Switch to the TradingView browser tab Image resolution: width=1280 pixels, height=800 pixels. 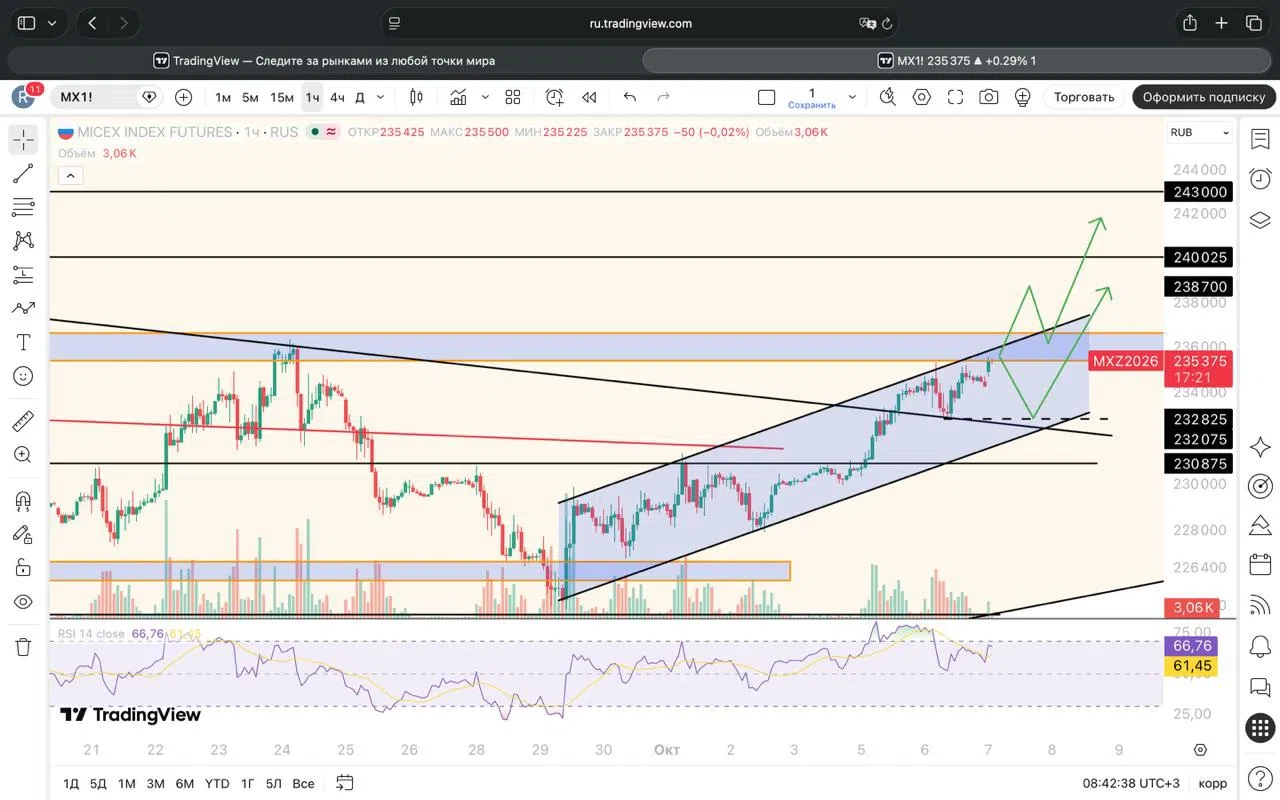coord(324,60)
